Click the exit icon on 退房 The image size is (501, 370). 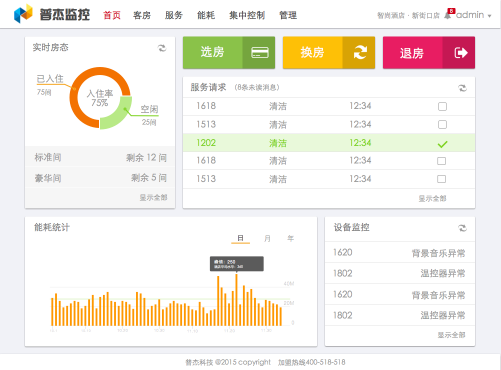click(461, 53)
